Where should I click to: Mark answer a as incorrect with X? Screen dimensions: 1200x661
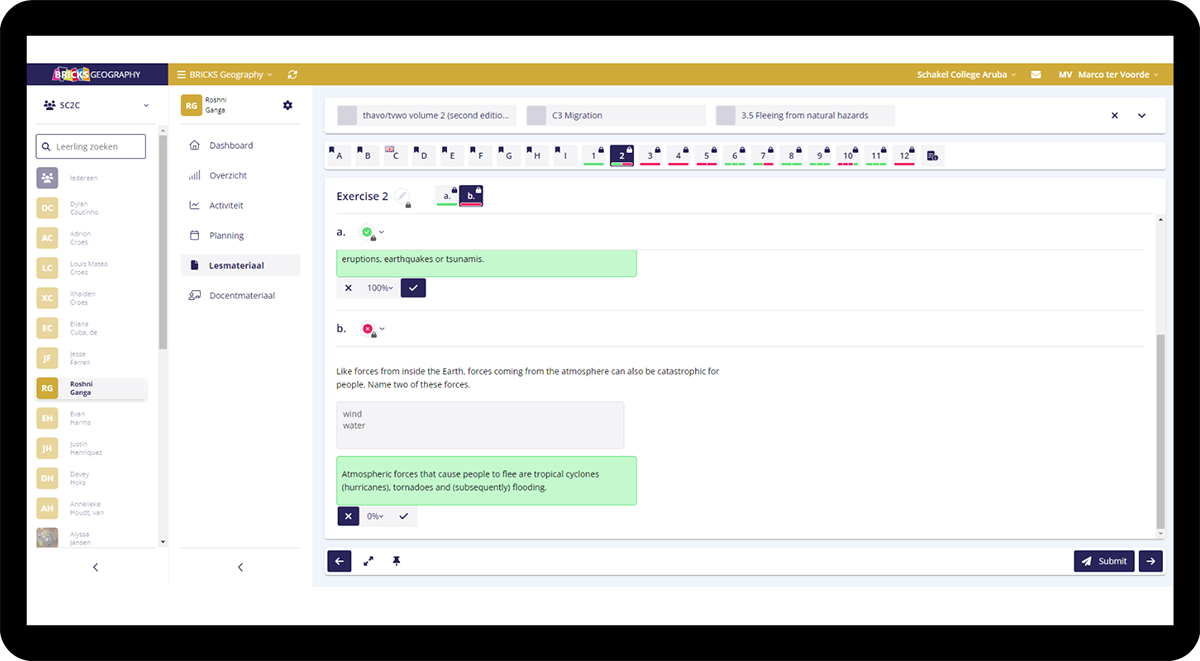348,288
